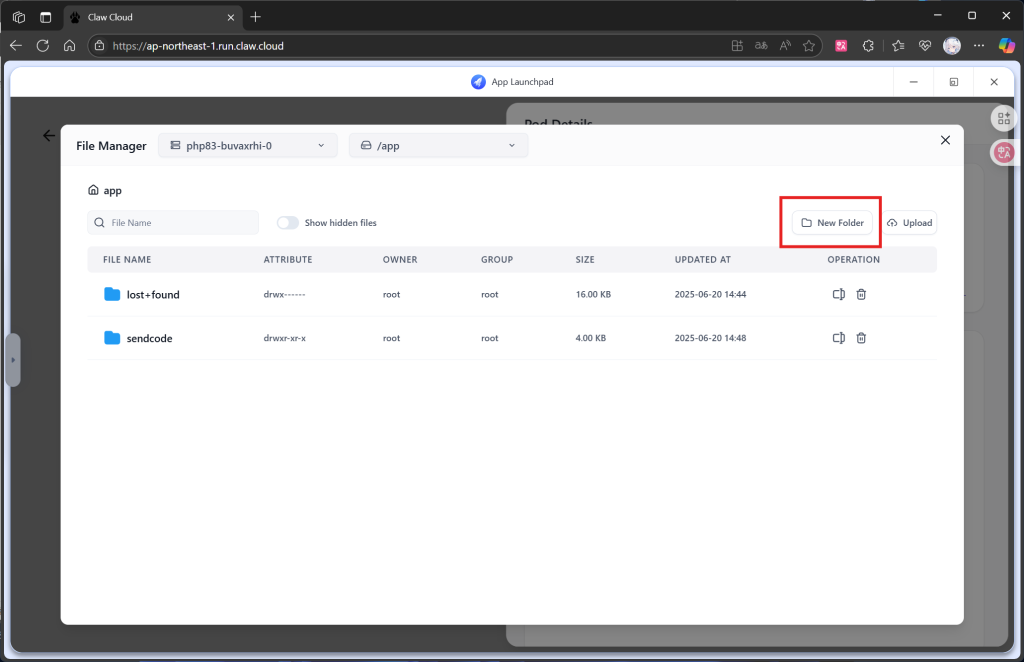Open the browser extensions menu
The height and width of the screenshot is (662, 1024).
(868, 46)
